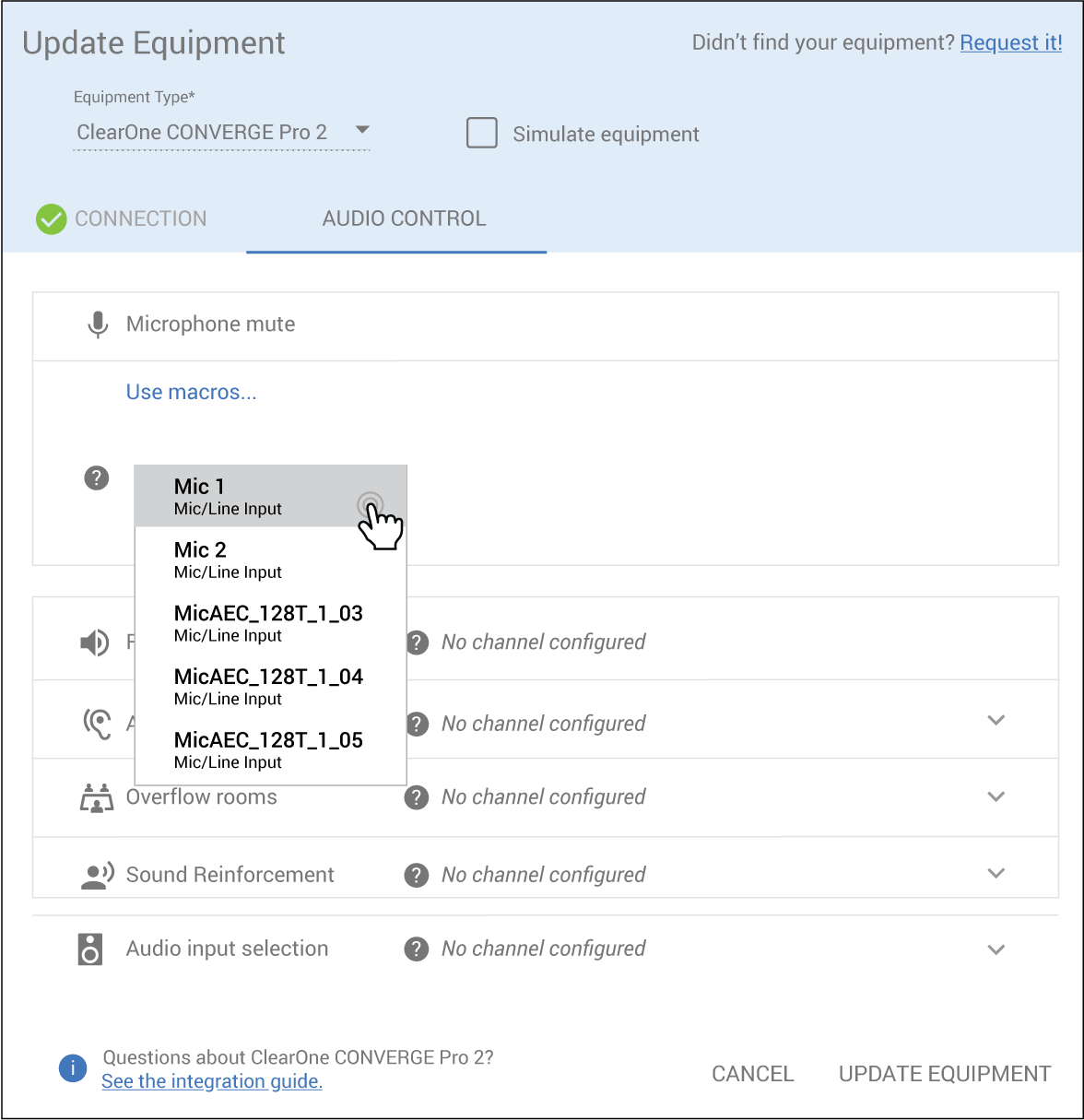The width and height of the screenshot is (1084, 1120).
Task: Expand the Audio input selection chevron
Action: coord(996,949)
